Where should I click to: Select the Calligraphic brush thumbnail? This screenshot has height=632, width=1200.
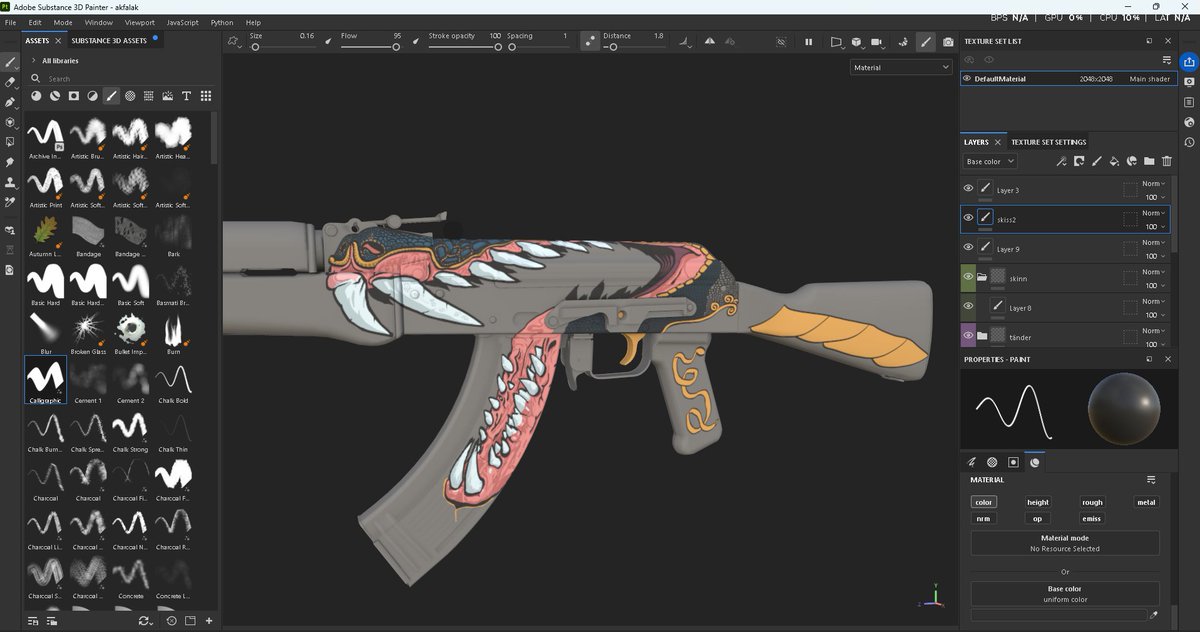point(46,379)
